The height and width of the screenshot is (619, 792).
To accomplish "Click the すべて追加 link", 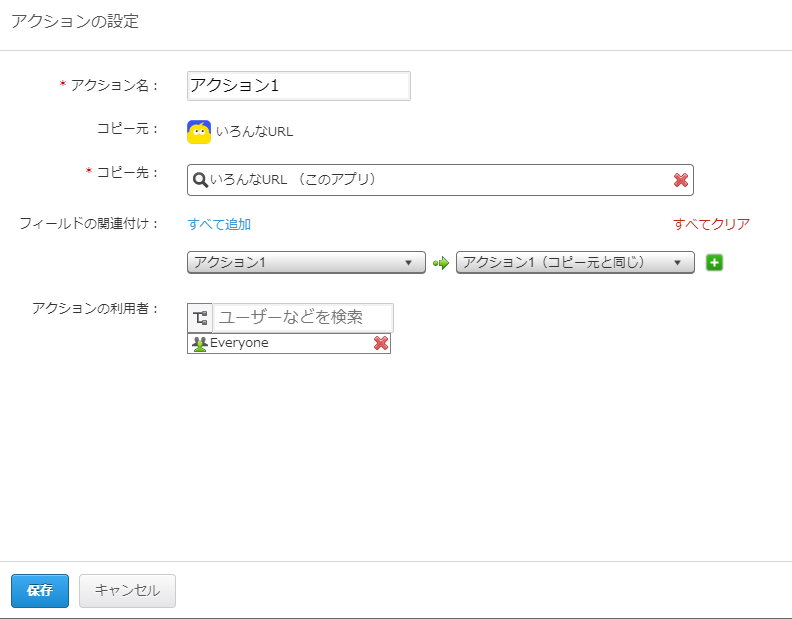I will [x=219, y=224].
